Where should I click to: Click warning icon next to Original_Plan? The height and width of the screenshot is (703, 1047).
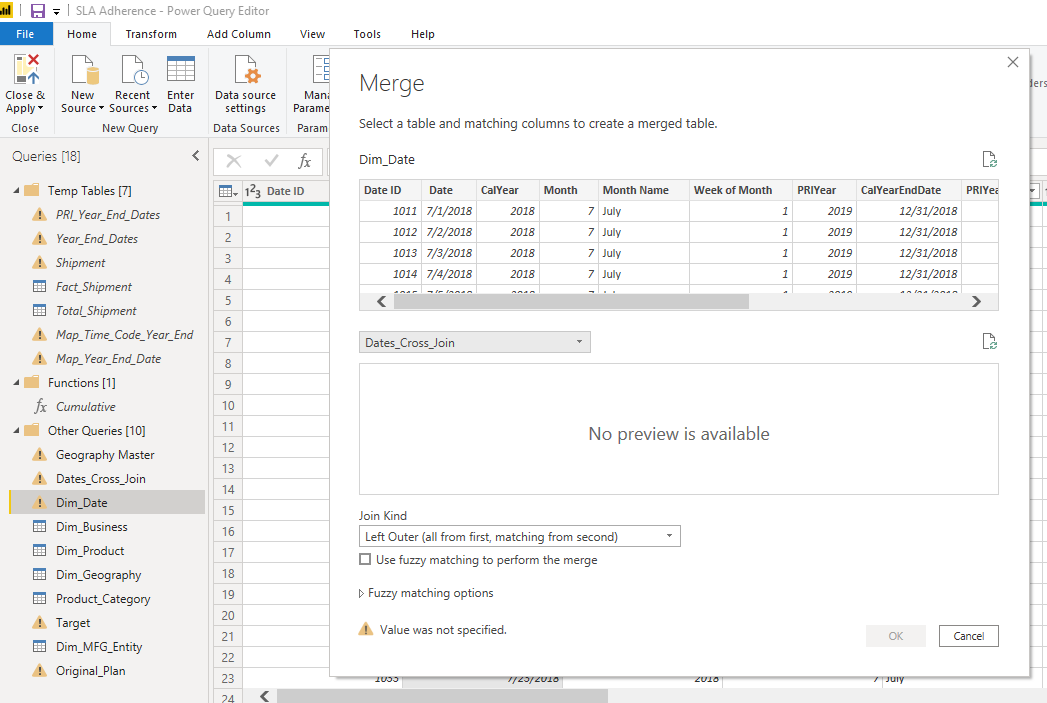pyautogui.click(x=39, y=670)
